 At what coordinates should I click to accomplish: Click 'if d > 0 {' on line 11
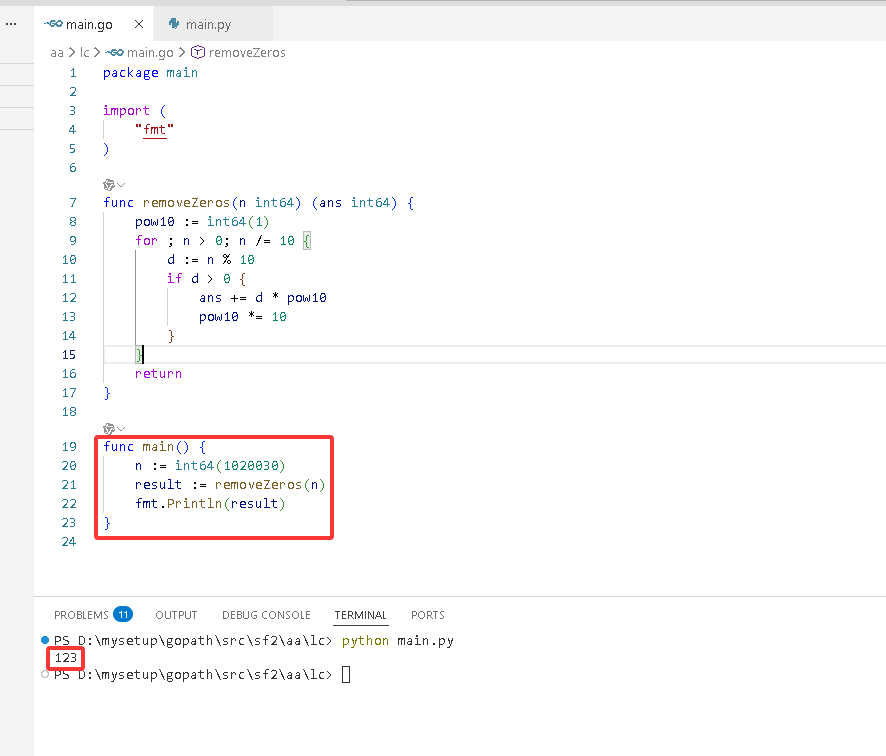(206, 279)
